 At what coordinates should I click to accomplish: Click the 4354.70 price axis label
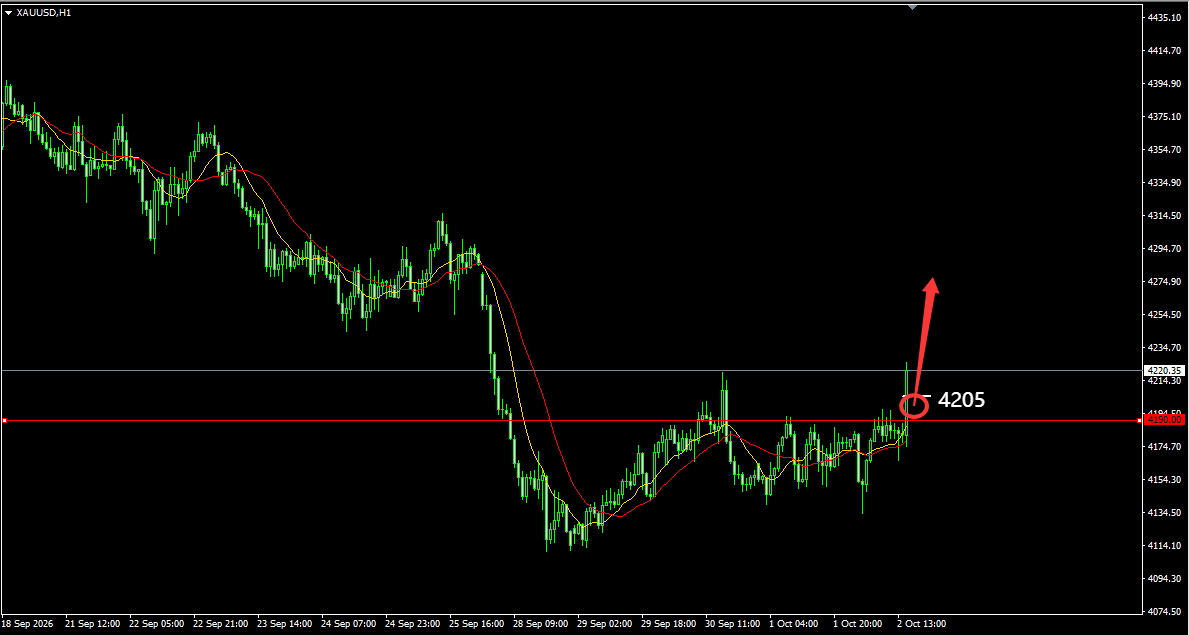pyautogui.click(x=1165, y=149)
